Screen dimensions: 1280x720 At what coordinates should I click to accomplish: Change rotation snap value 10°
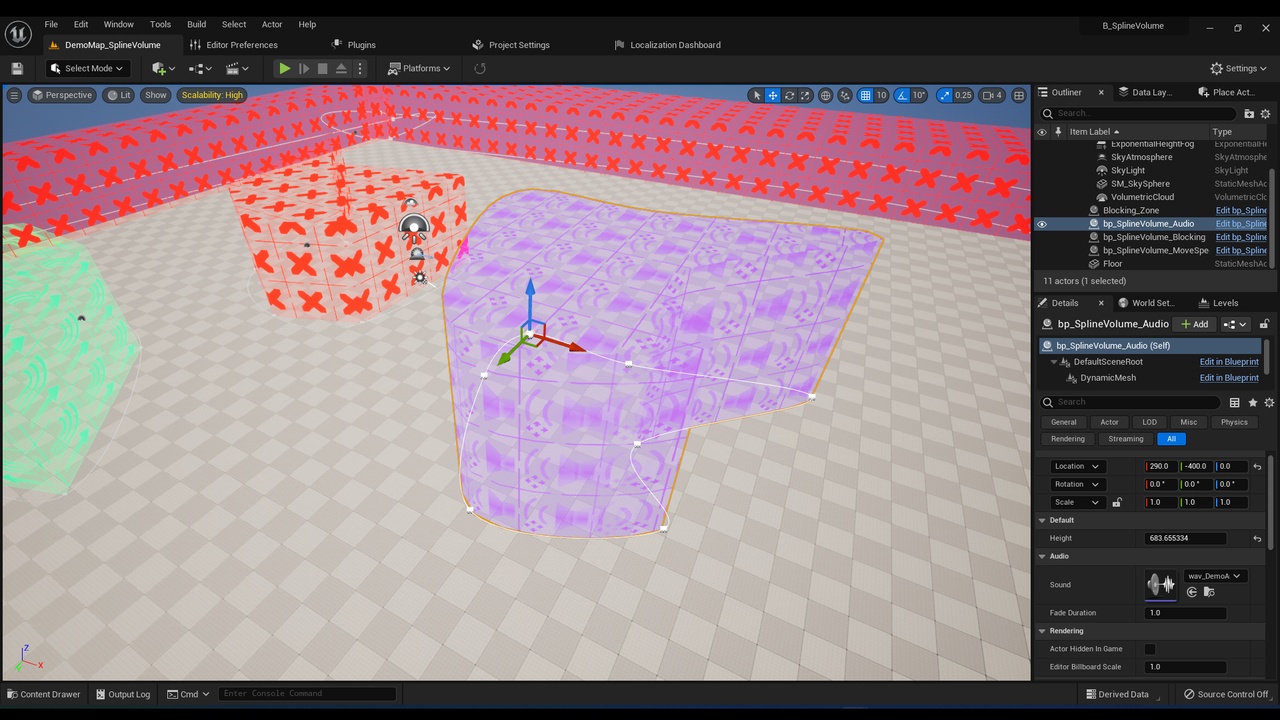click(x=920, y=95)
